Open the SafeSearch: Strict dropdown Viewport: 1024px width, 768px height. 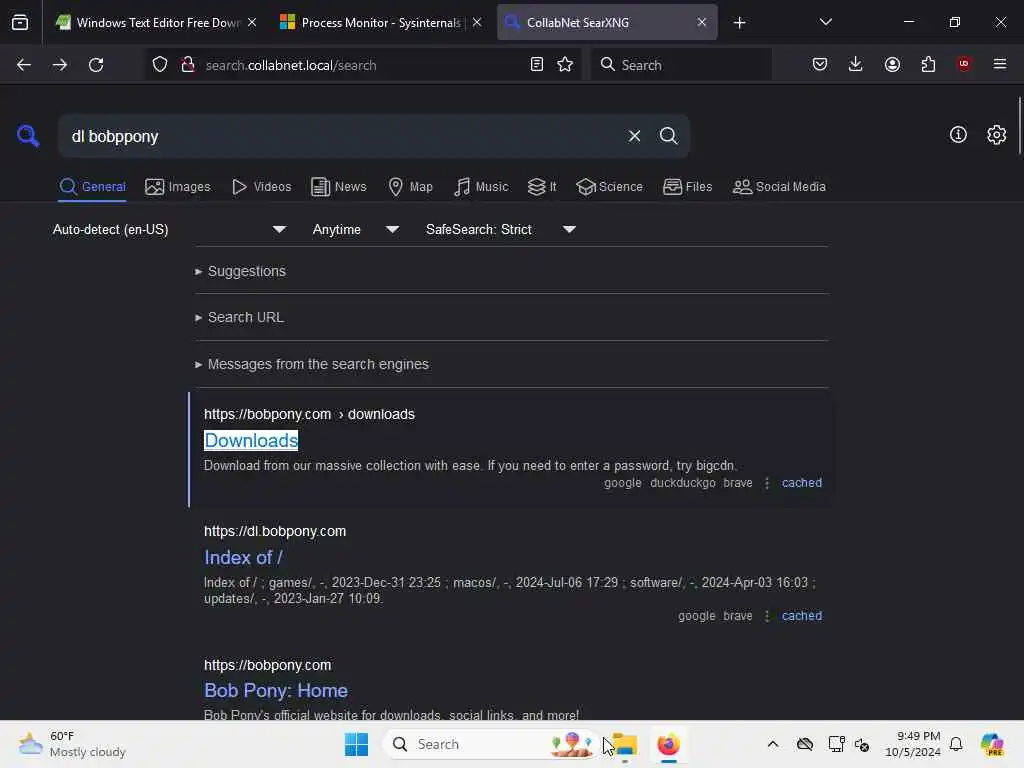[x=500, y=229]
